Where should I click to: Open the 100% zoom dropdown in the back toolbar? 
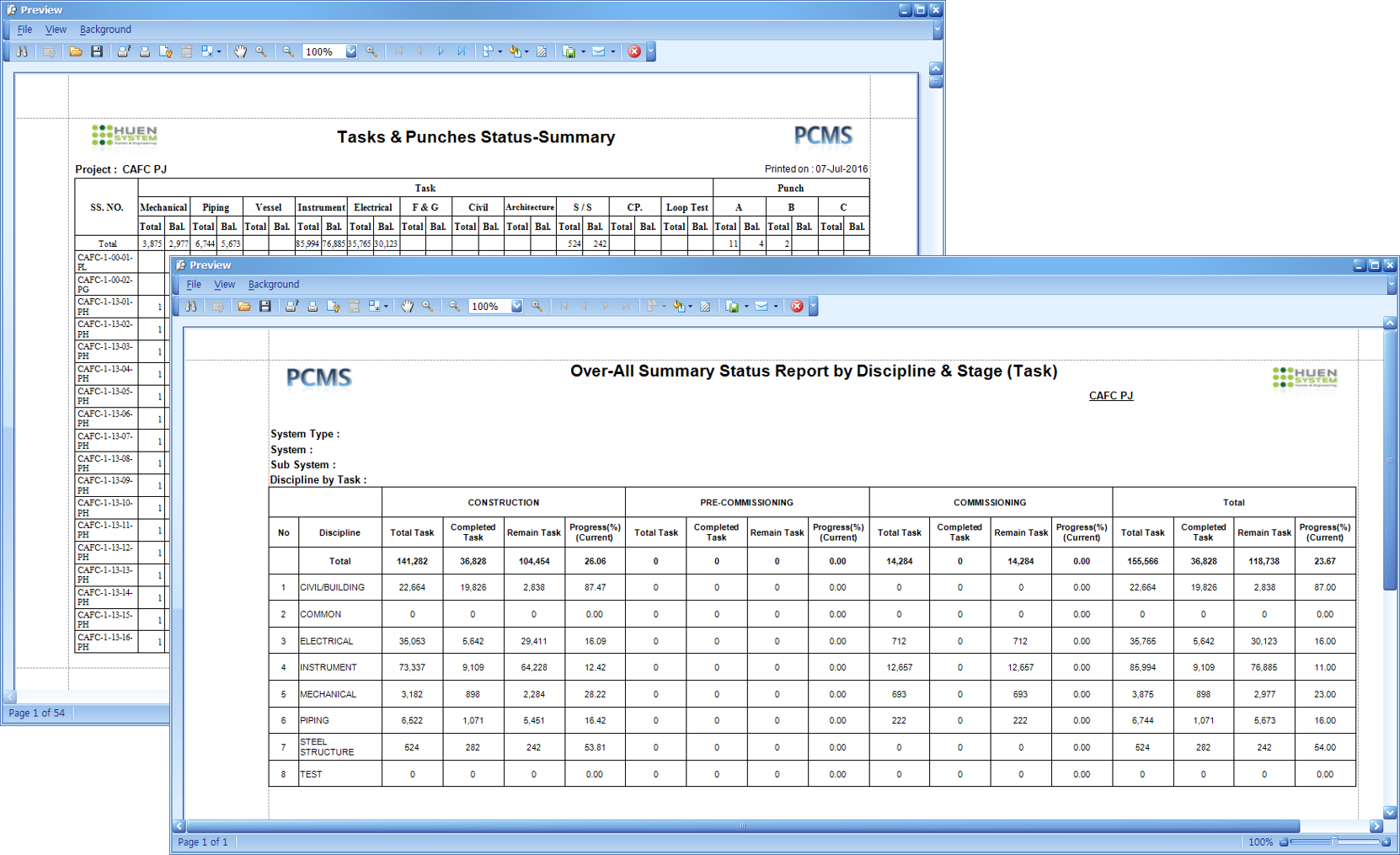[x=351, y=51]
